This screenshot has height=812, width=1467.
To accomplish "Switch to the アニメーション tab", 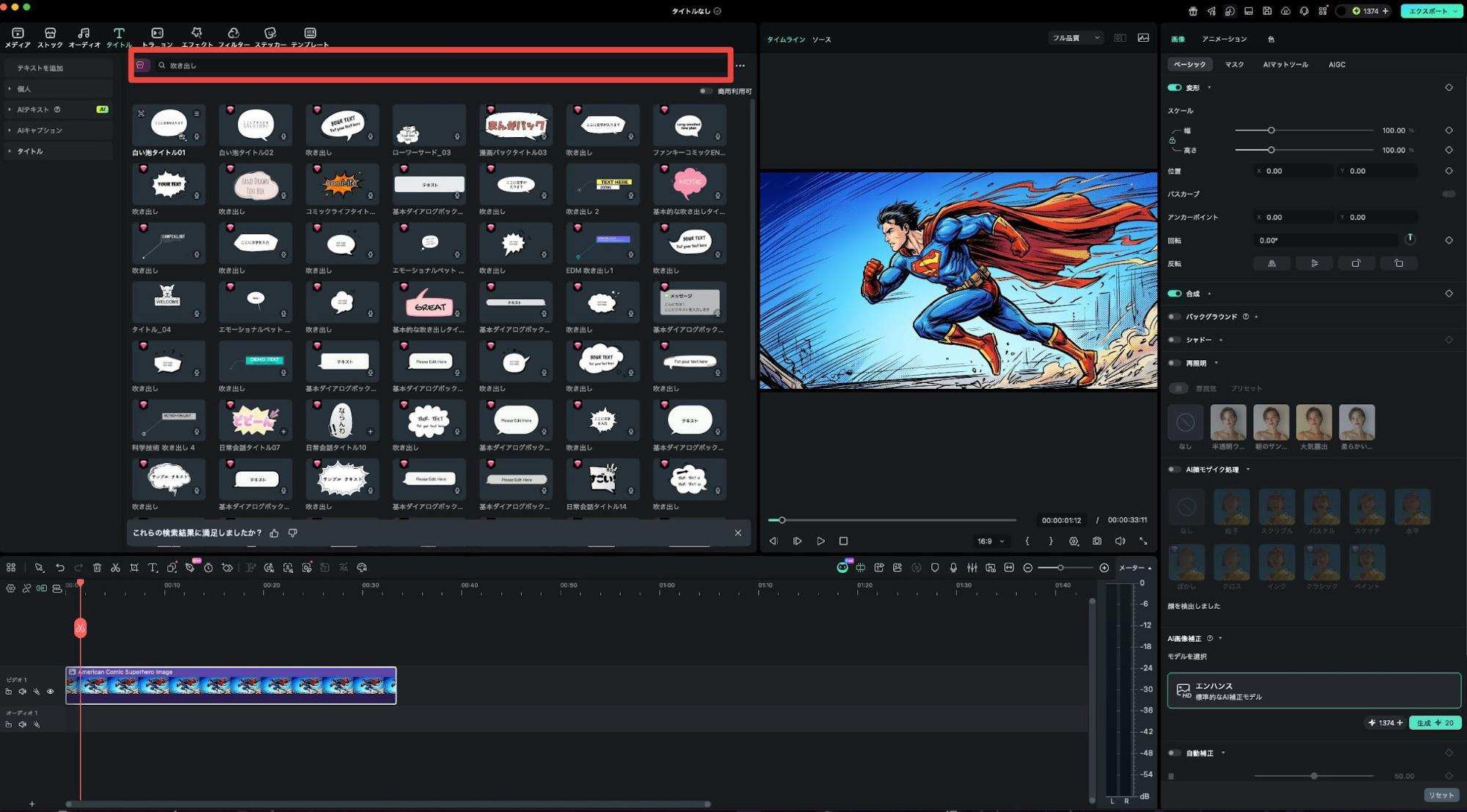I will coord(1224,39).
